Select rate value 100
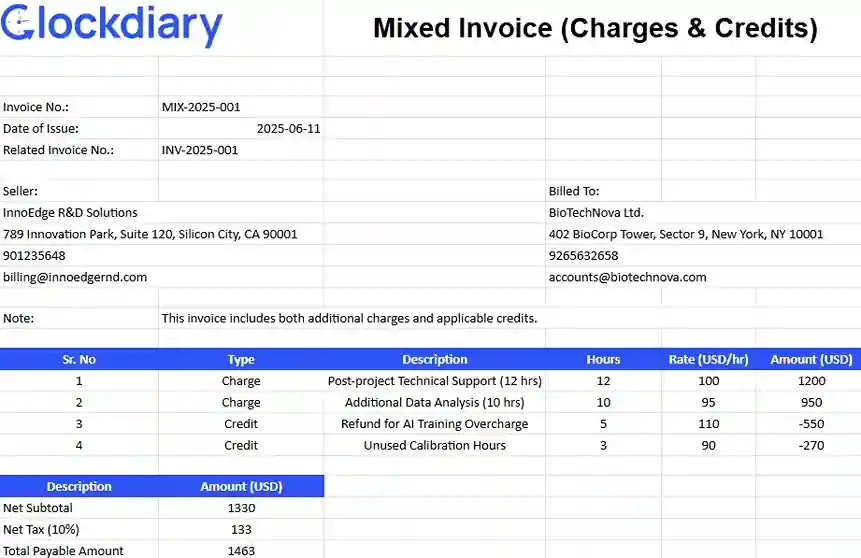This screenshot has width=861, height=558. (708, 381)
